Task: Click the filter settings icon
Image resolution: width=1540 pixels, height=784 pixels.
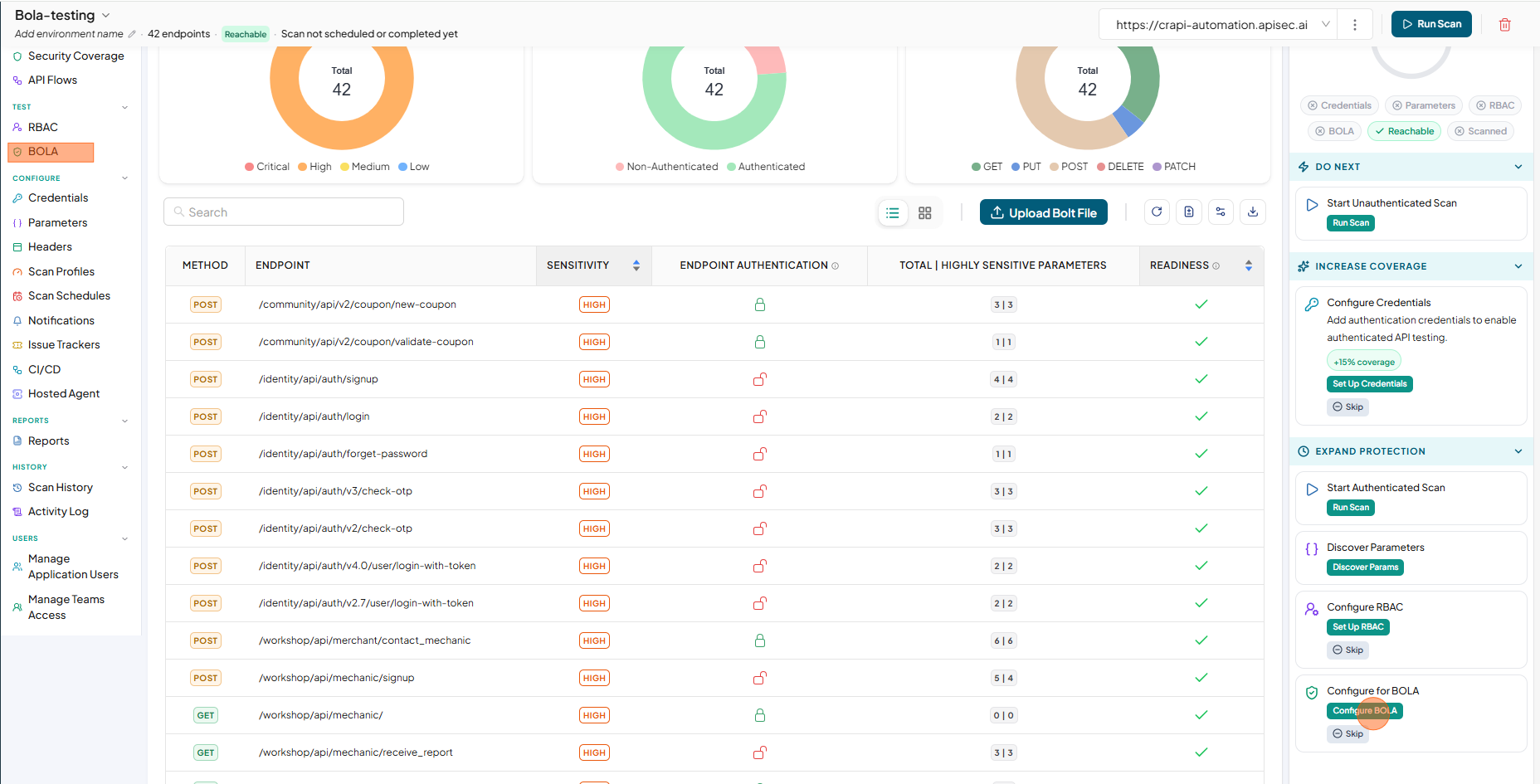Action: (1221, 212)
